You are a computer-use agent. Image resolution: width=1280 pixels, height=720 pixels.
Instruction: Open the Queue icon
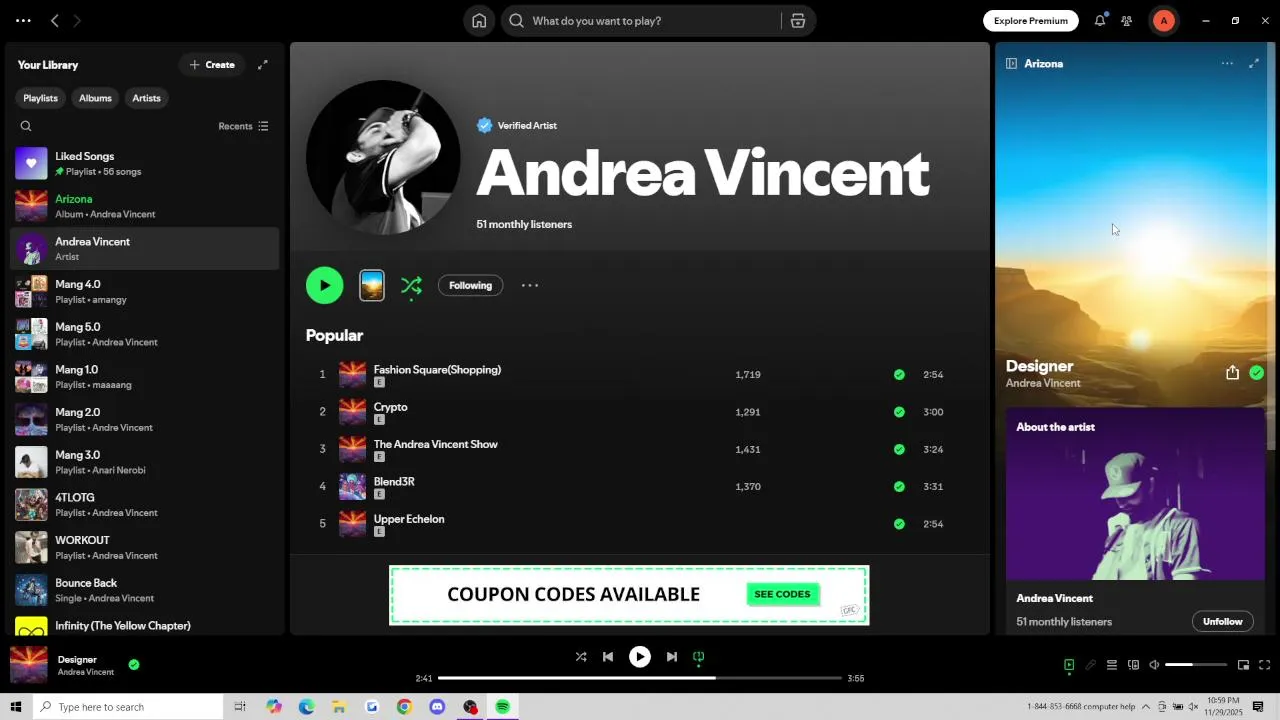pyautogui.click(x=1112, y=665)
